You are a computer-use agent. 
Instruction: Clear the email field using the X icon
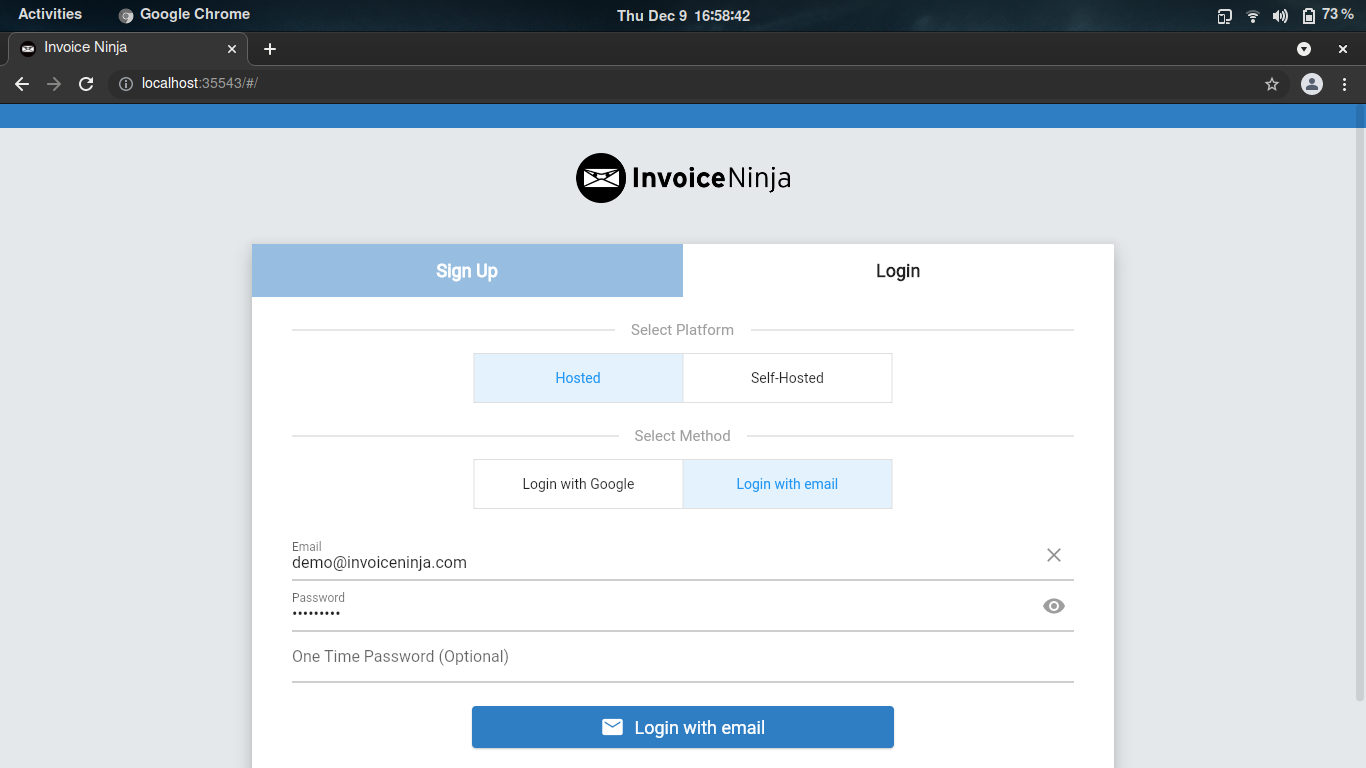click(1053, 555)
